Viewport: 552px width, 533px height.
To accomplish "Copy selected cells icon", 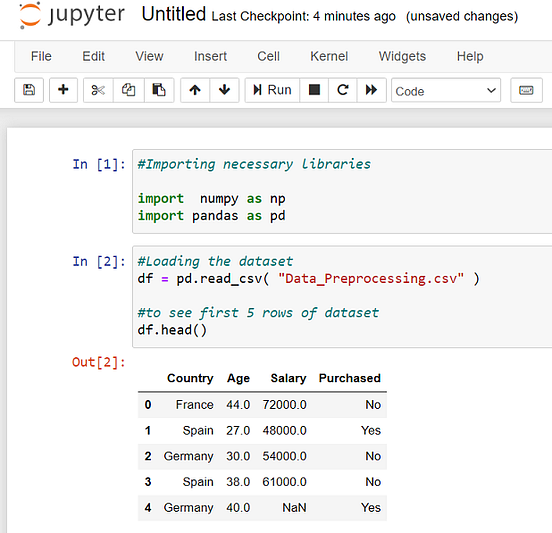I will (128, 90).
